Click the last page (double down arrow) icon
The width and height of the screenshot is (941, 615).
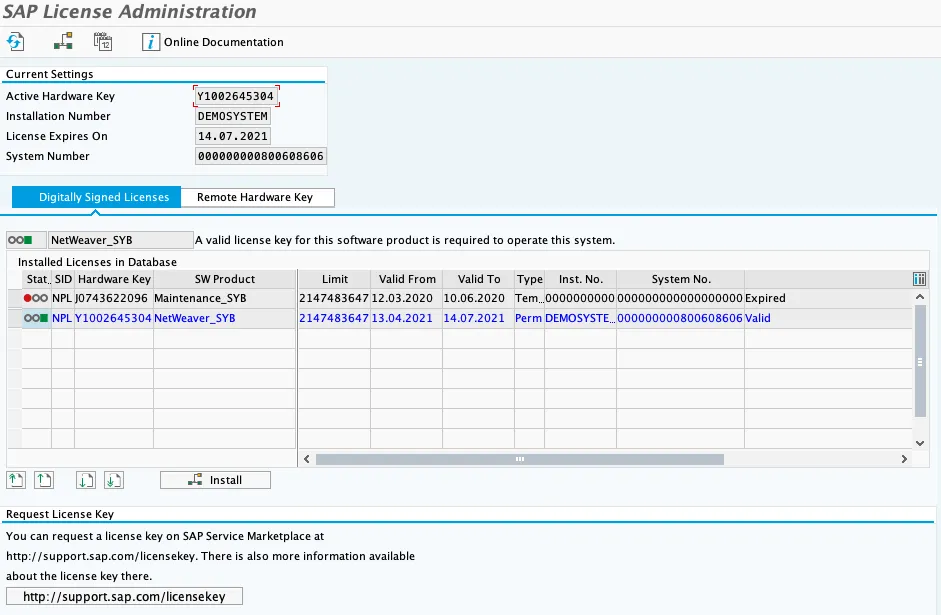[x=114, y=480]
